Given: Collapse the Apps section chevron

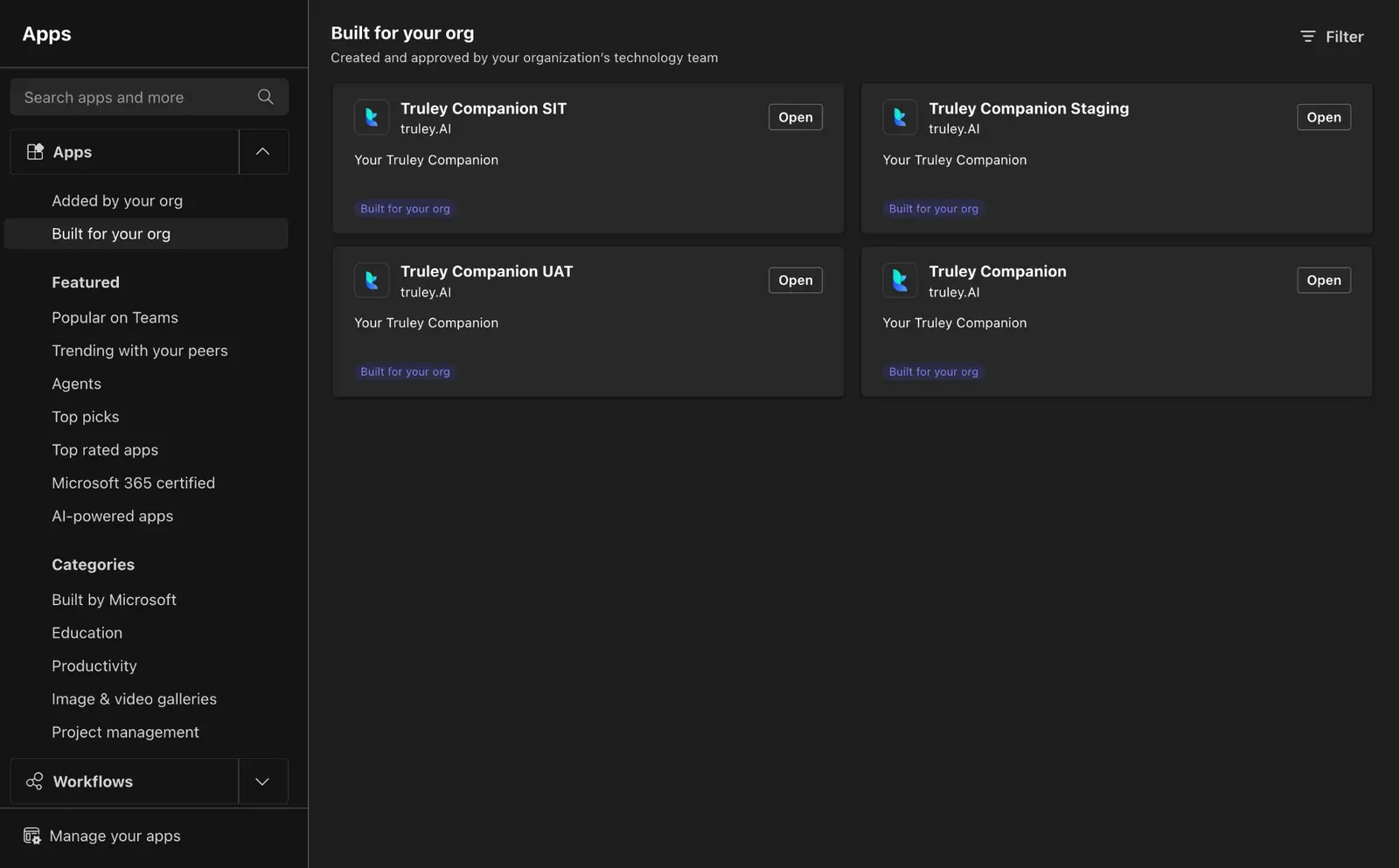Looking at the screenshot, I should point(262,151).
